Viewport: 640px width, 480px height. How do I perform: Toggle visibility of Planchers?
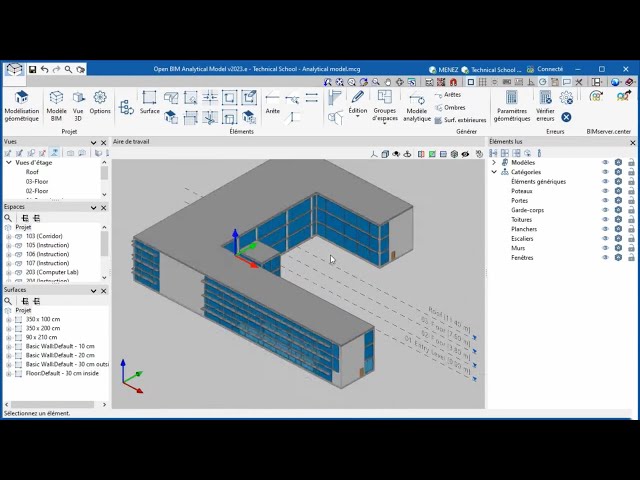pyautogui.click(x=605, y=229)
